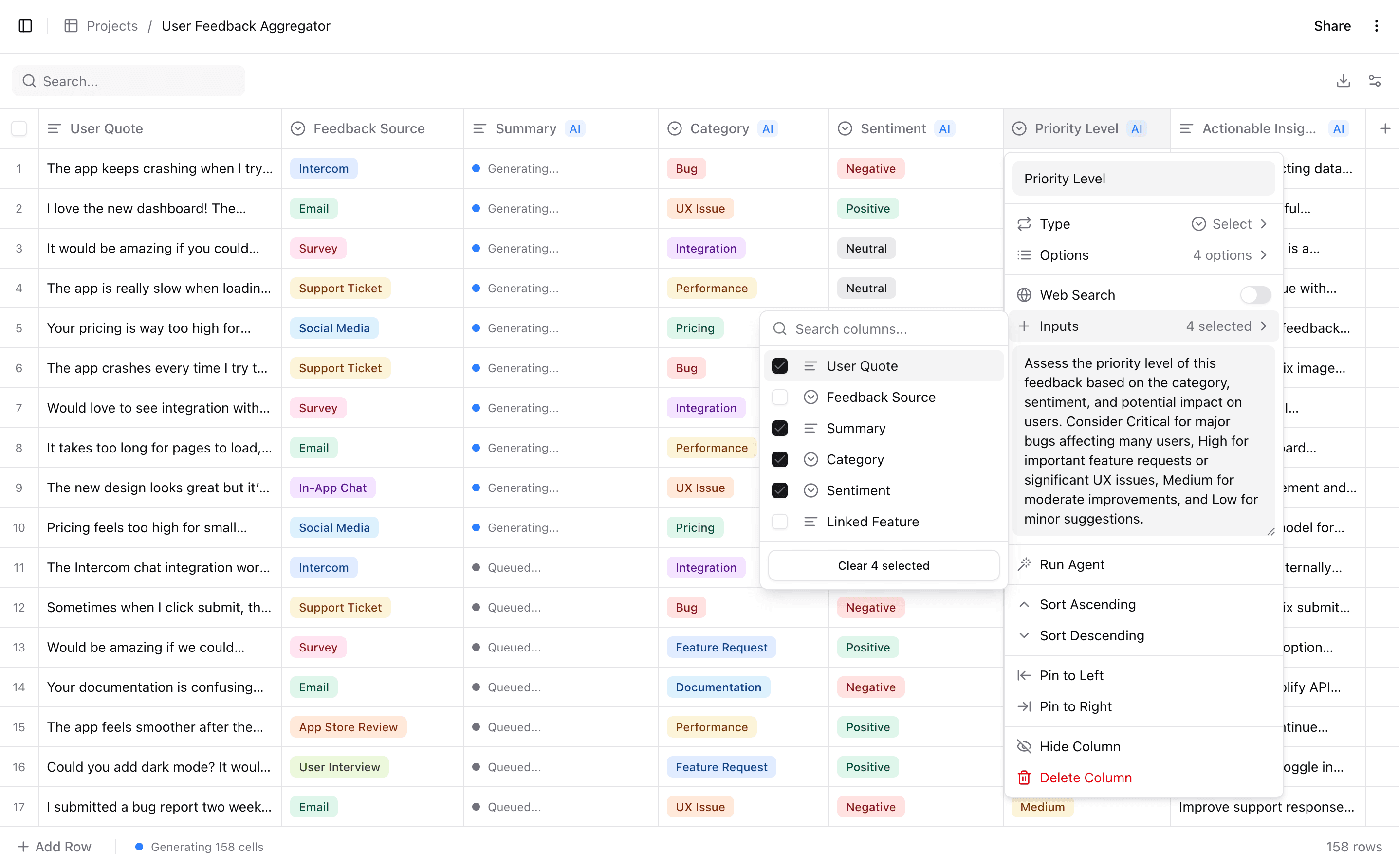Screen dimensions: 1399x868
Task: Open the view customization icon near download
Action: point(1375,80)
